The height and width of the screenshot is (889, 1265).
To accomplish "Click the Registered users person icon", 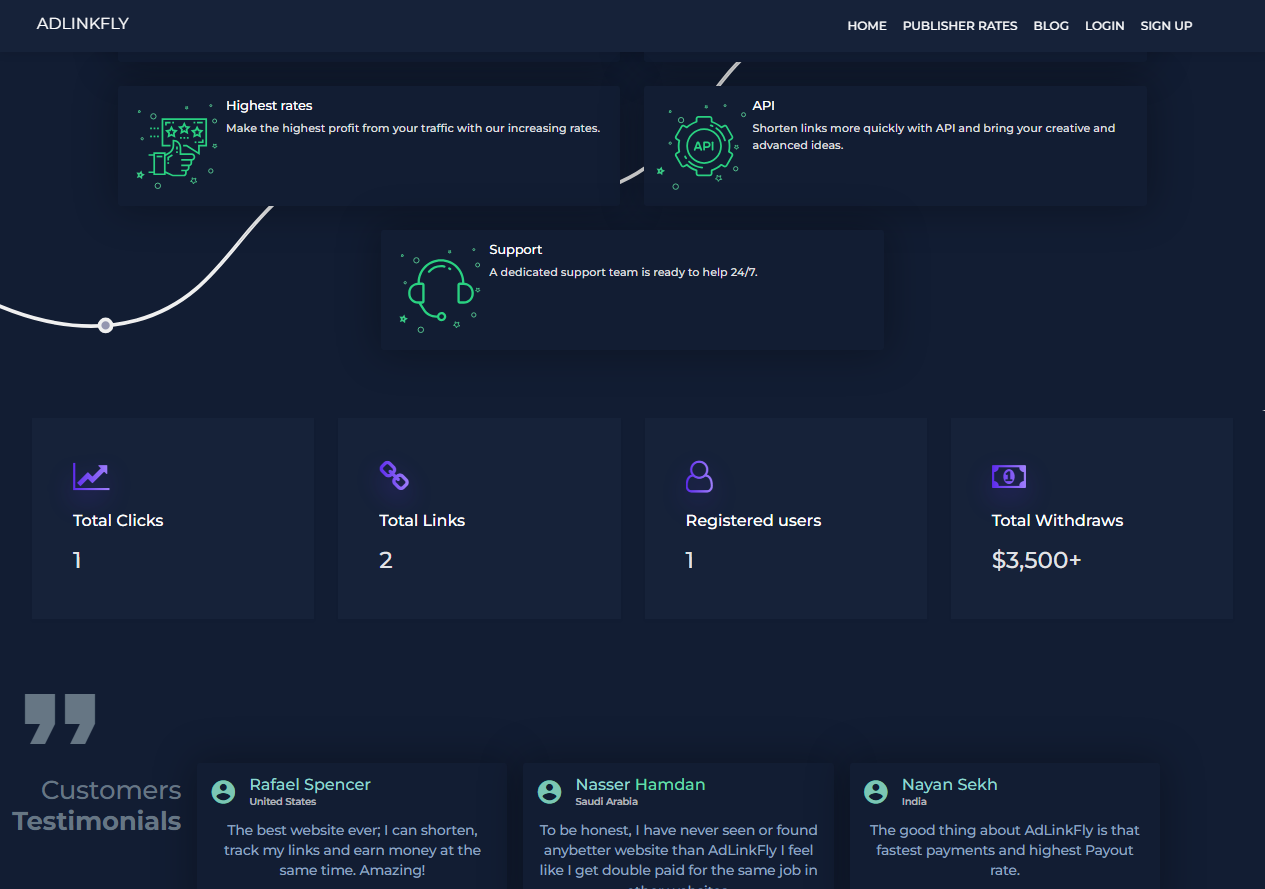I will coord(700,476).
